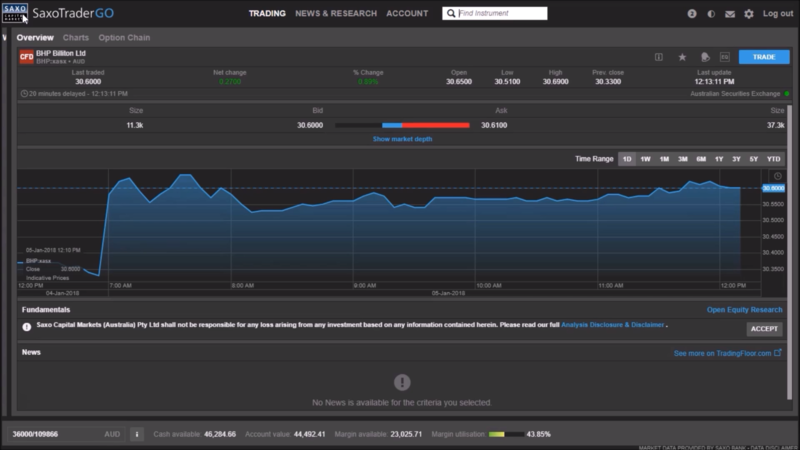This screenshot has height=450, width=800.
Task: Select the 3Y time range
Action: click(736, 159)
